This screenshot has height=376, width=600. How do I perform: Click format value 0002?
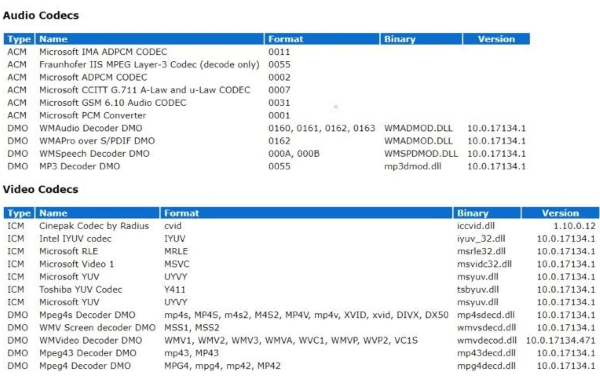[279, 77]
